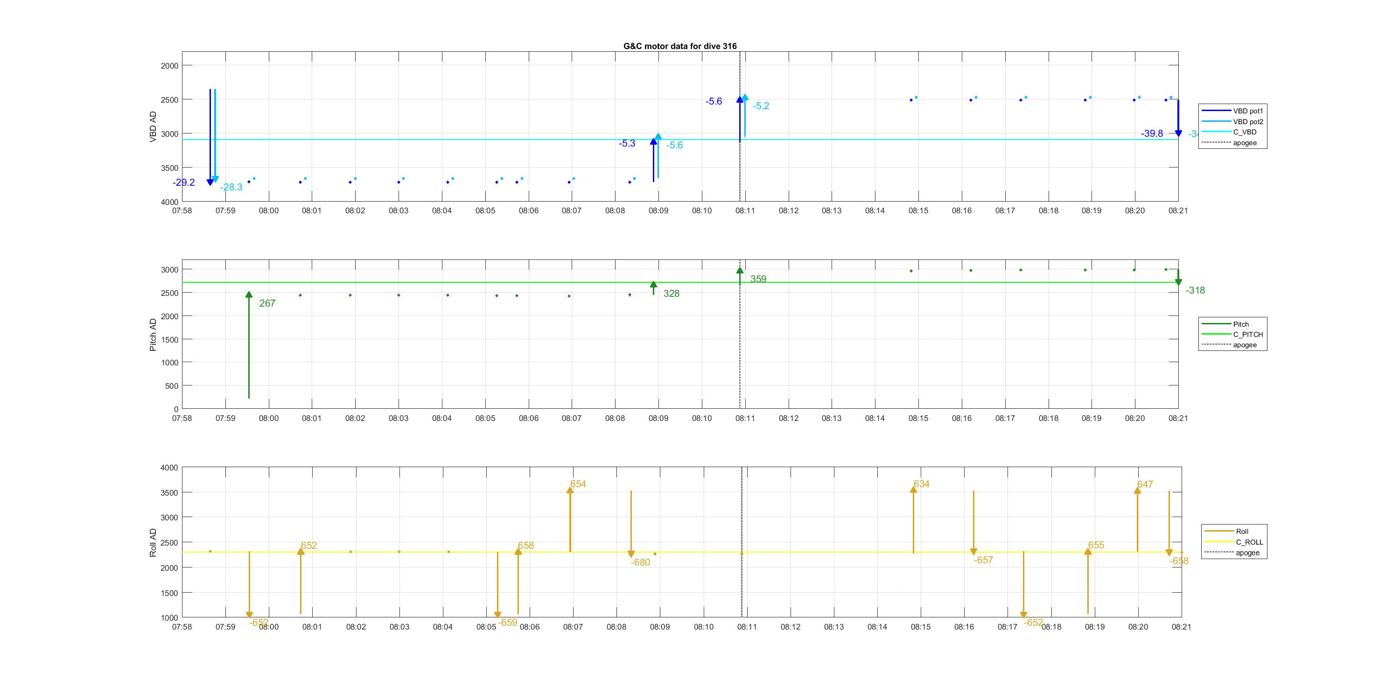Select the "VBD pot2" legend entry
The height and width of the screenshot is (693, 1400).
point(1234,121)
